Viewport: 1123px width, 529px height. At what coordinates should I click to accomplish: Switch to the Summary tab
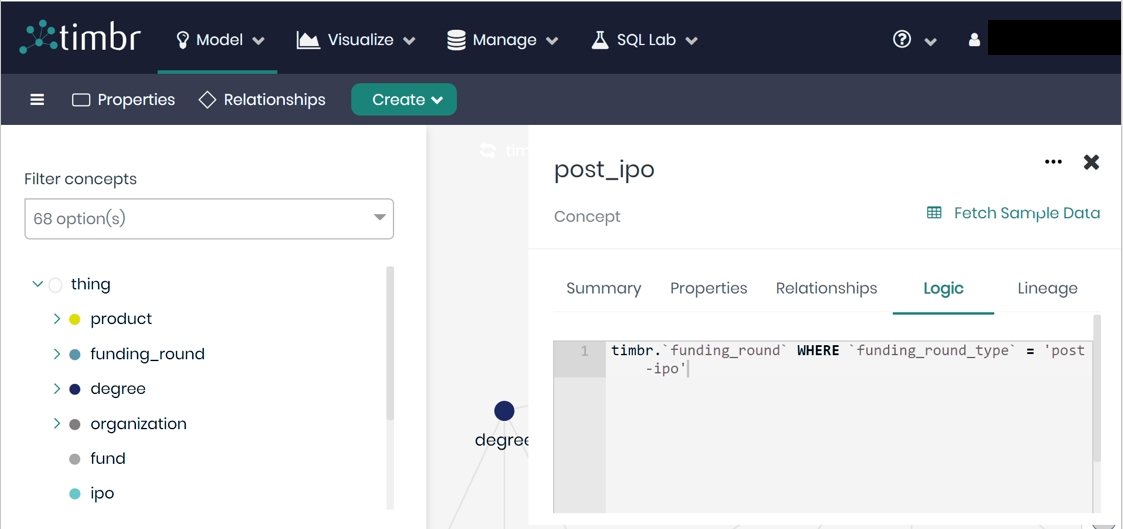tap(604, 288)
